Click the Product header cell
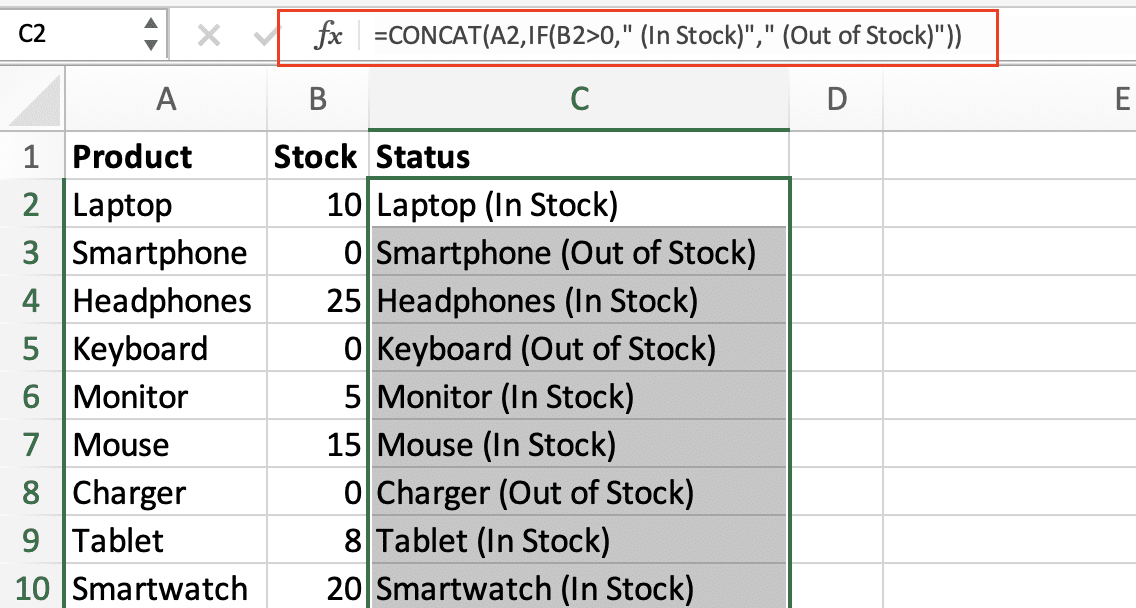 pyautogui.click(x=166, y=157)
